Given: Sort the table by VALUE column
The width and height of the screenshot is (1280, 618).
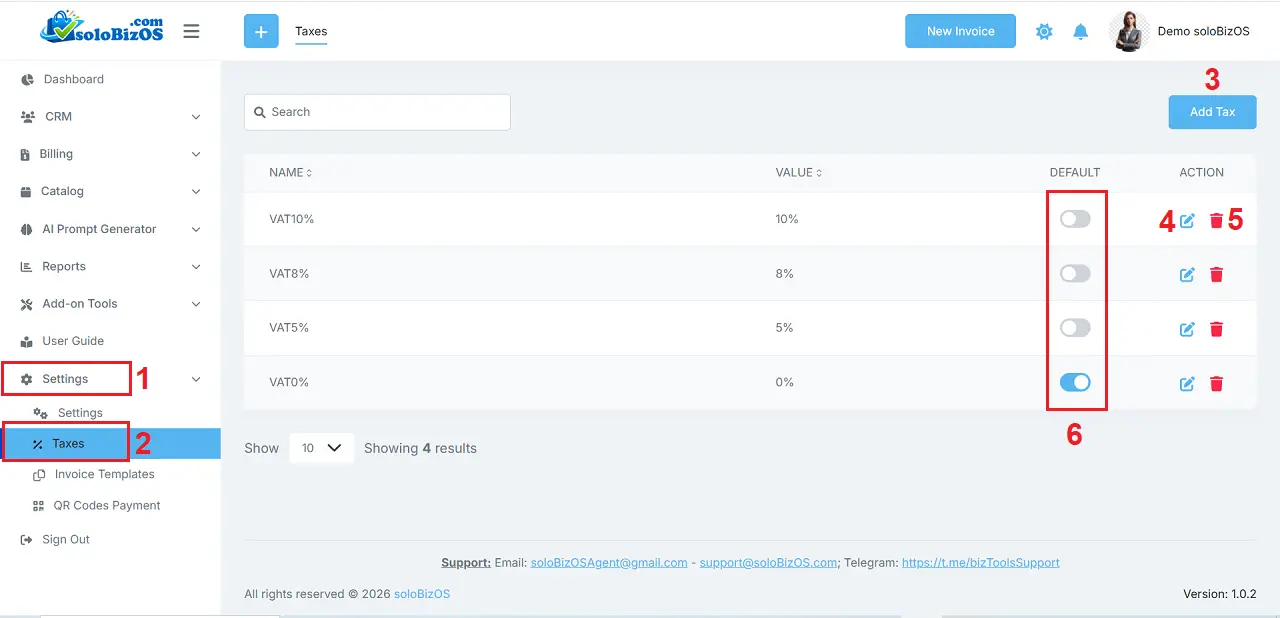Looking at the screenshot, I should coord(799,173).
